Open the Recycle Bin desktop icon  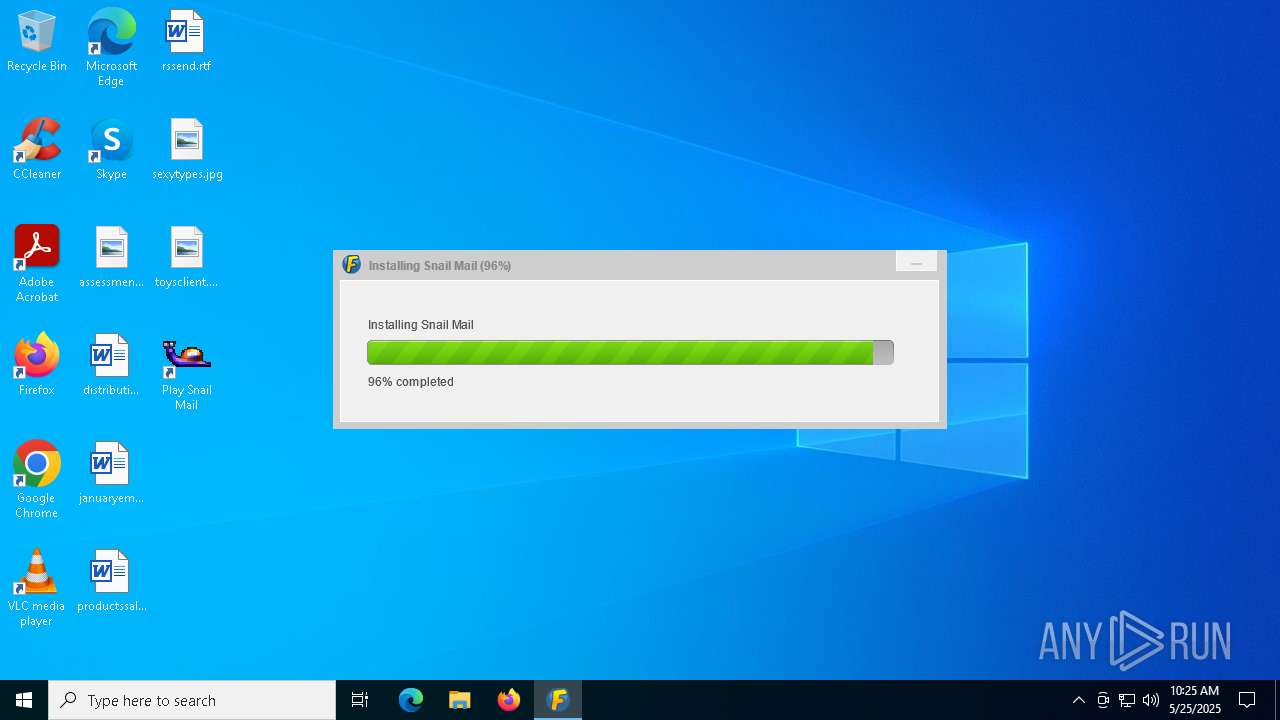click(37, 42)
